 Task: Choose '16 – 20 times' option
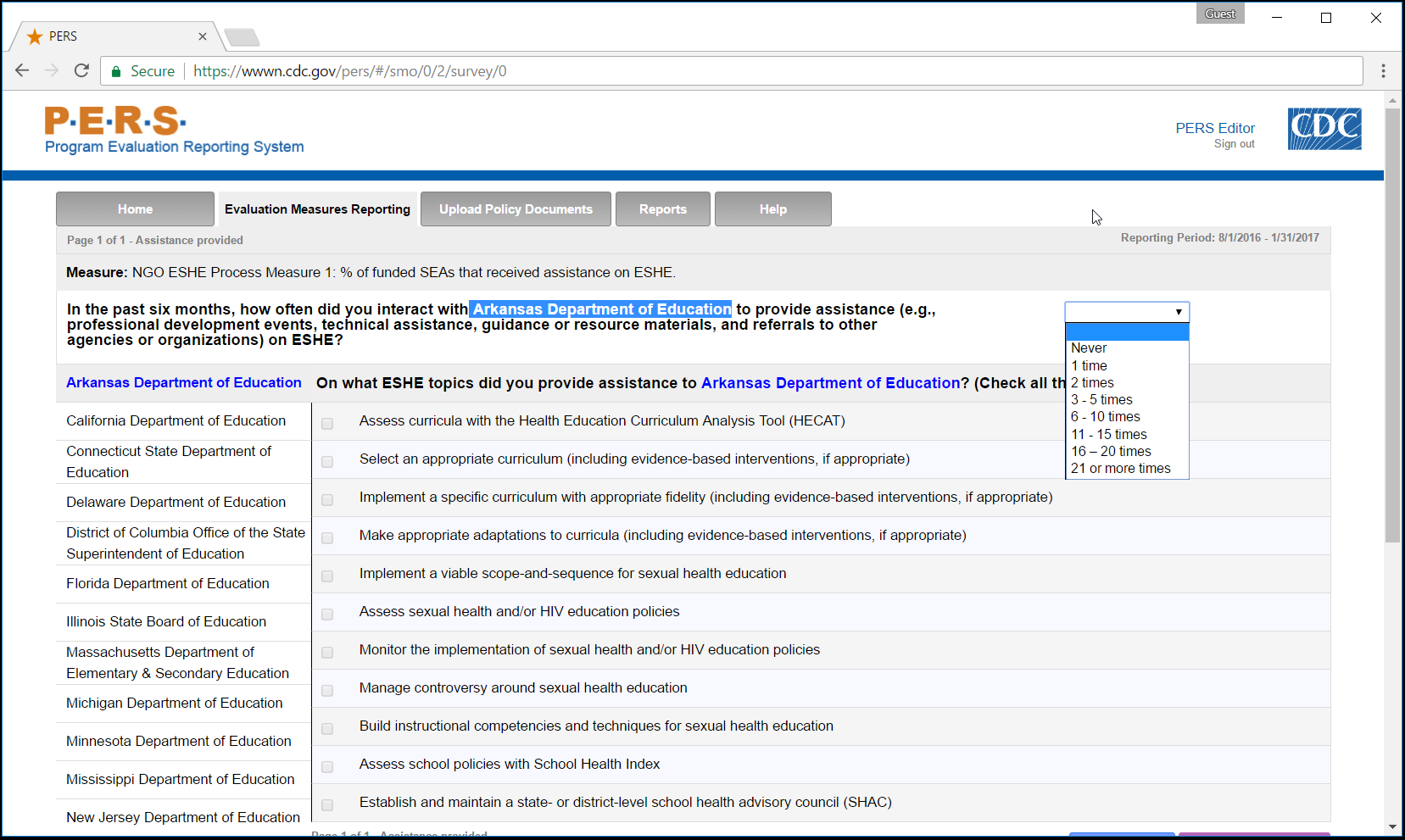pos(1127,451)
